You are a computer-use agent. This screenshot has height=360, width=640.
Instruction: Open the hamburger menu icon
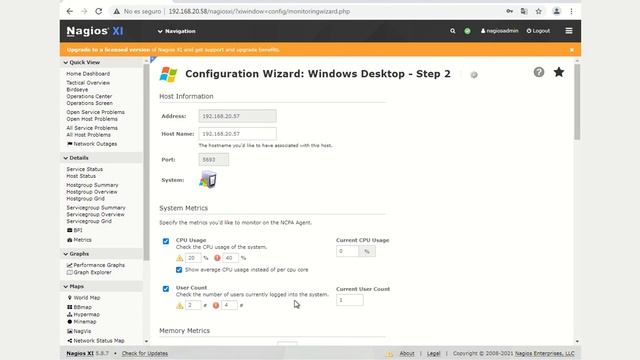569,31
